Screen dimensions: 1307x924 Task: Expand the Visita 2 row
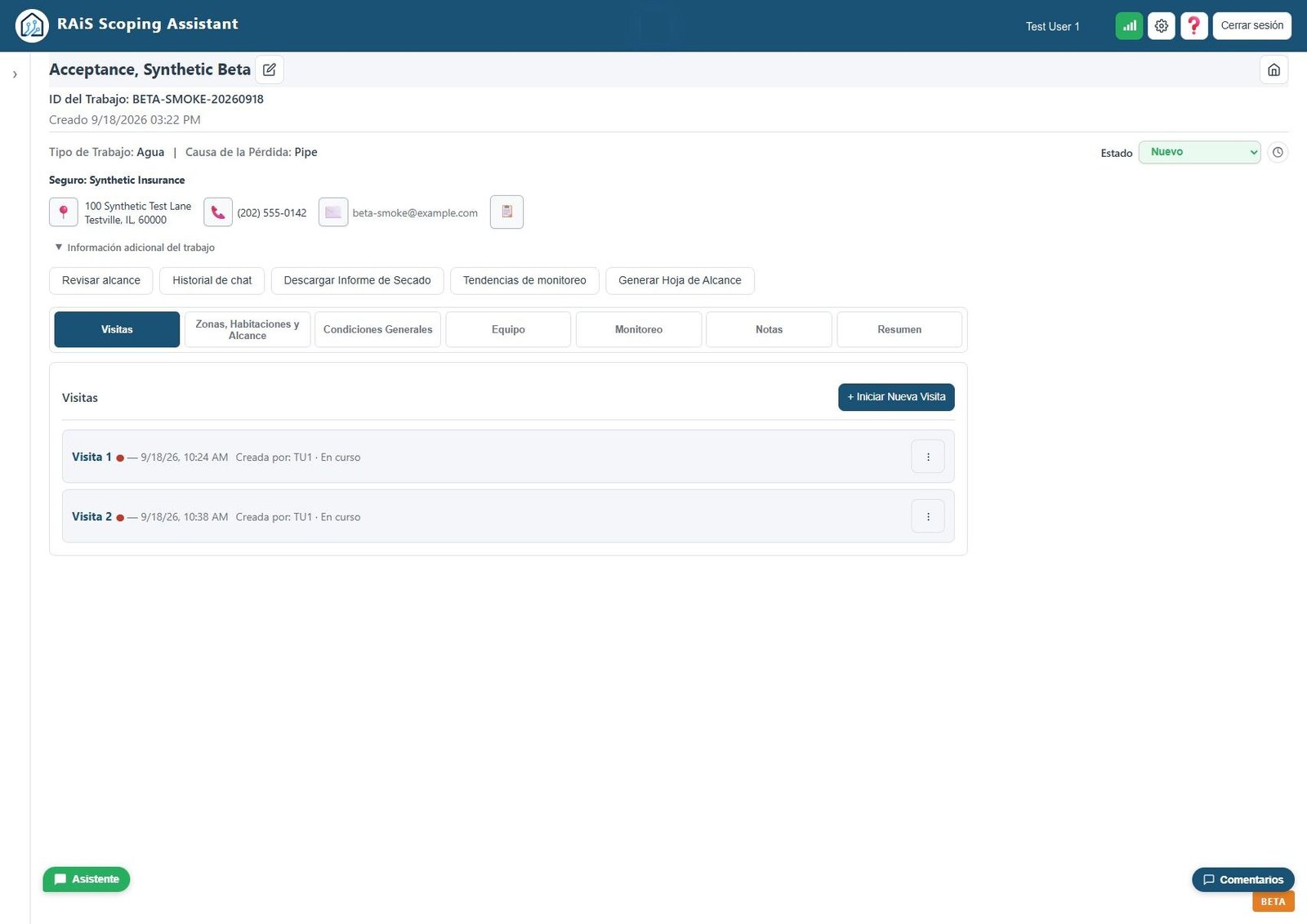click(x=508, y=516)
